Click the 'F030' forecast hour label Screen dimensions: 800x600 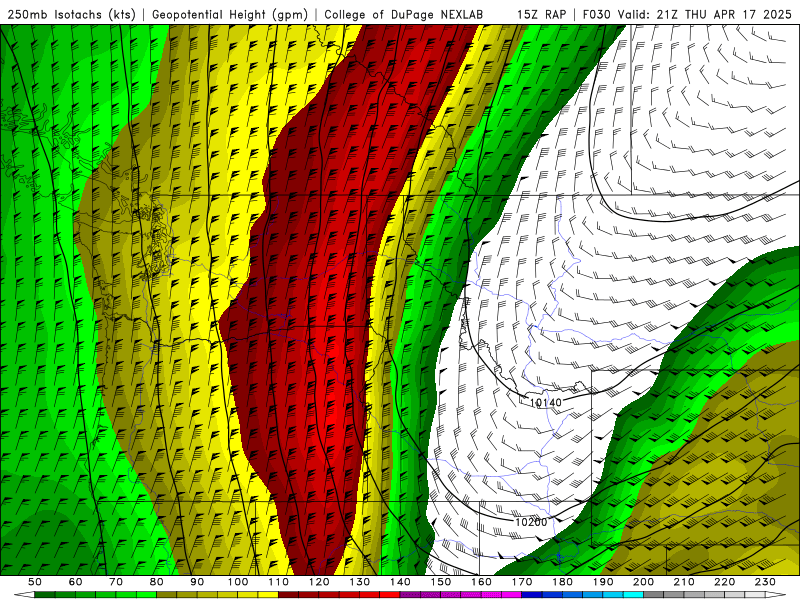[596, 14]
